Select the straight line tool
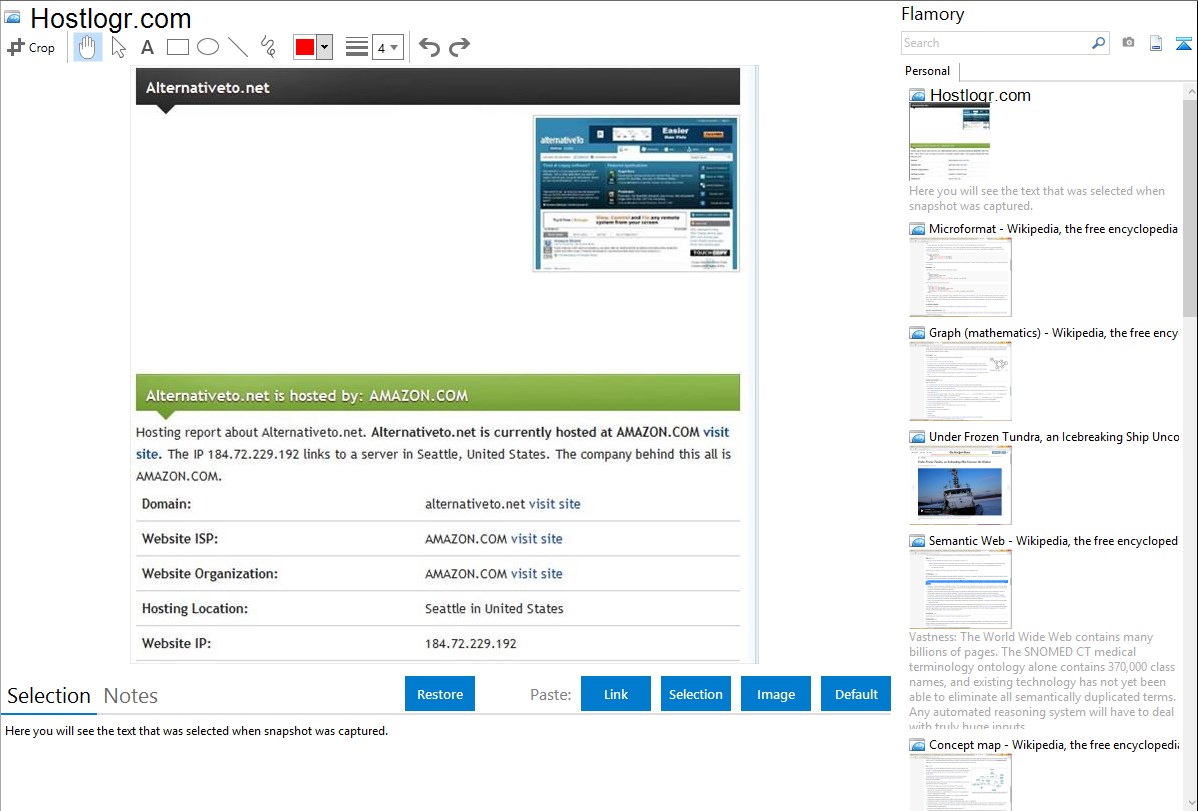The height and width of the screenshot is (811, 1198). coord(238,47)
